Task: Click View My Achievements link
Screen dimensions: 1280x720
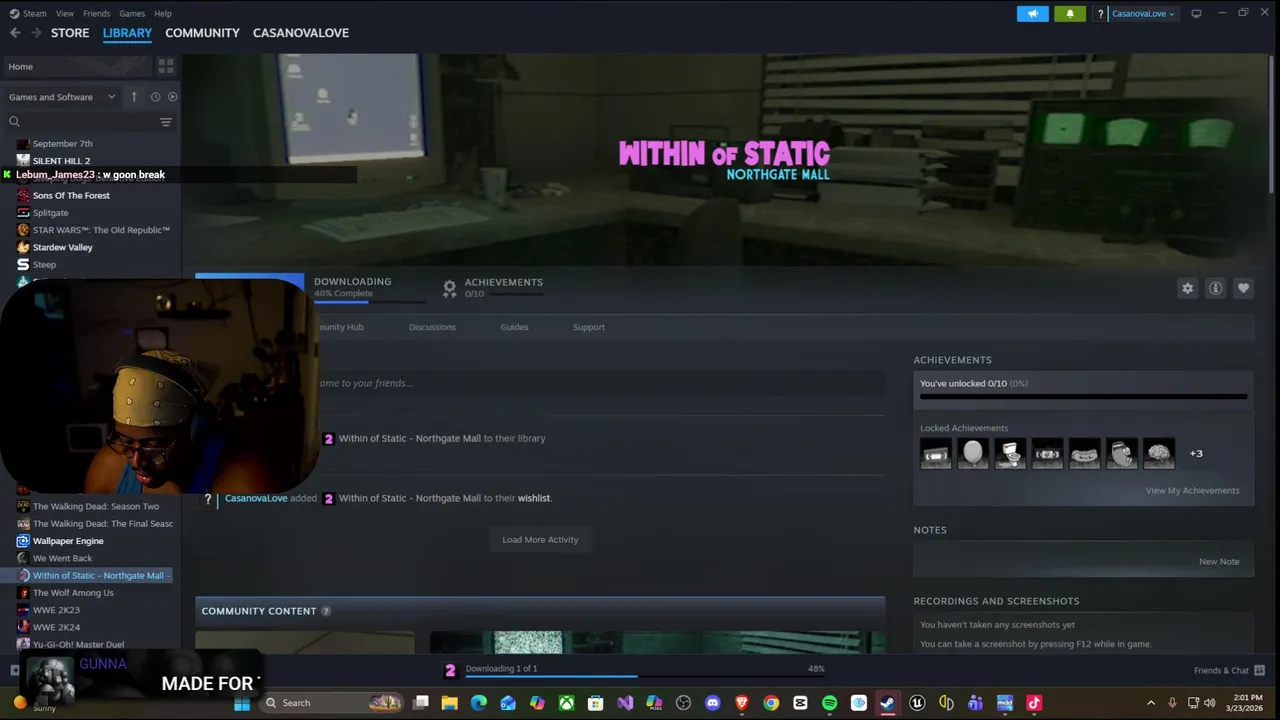Action: pyautogui.click(x=1192, y=491)
